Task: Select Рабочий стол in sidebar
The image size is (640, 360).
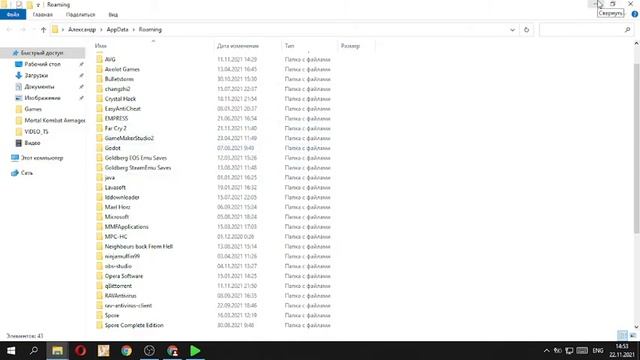Action: pyautogui.click(x=42, y=64)
